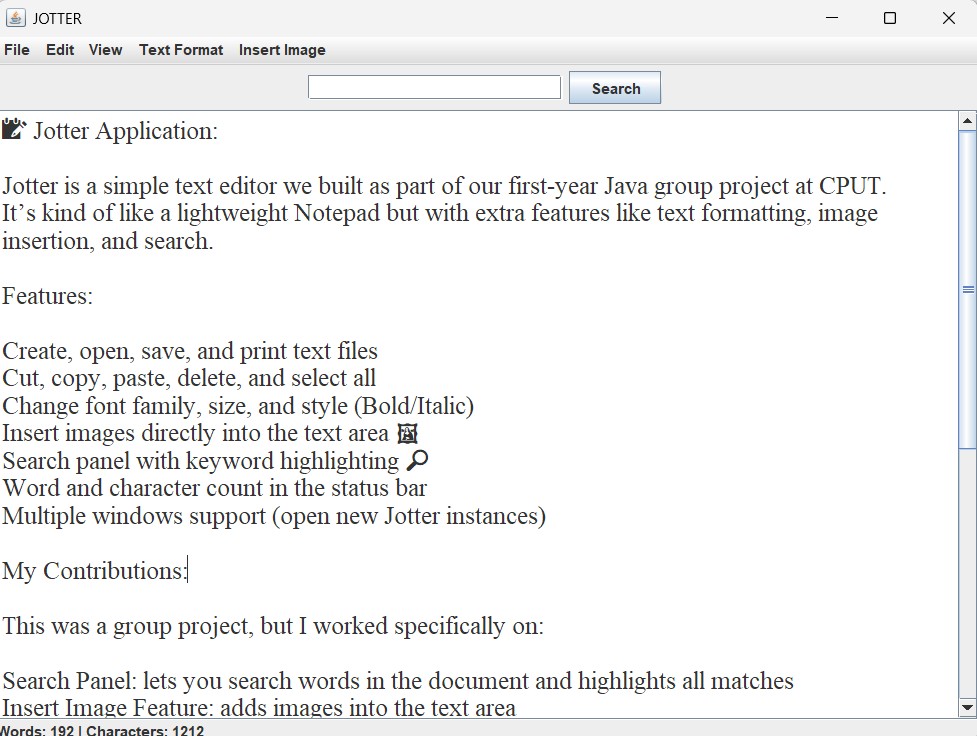Expand the Insert Image menu

click(x=282, y=50)
